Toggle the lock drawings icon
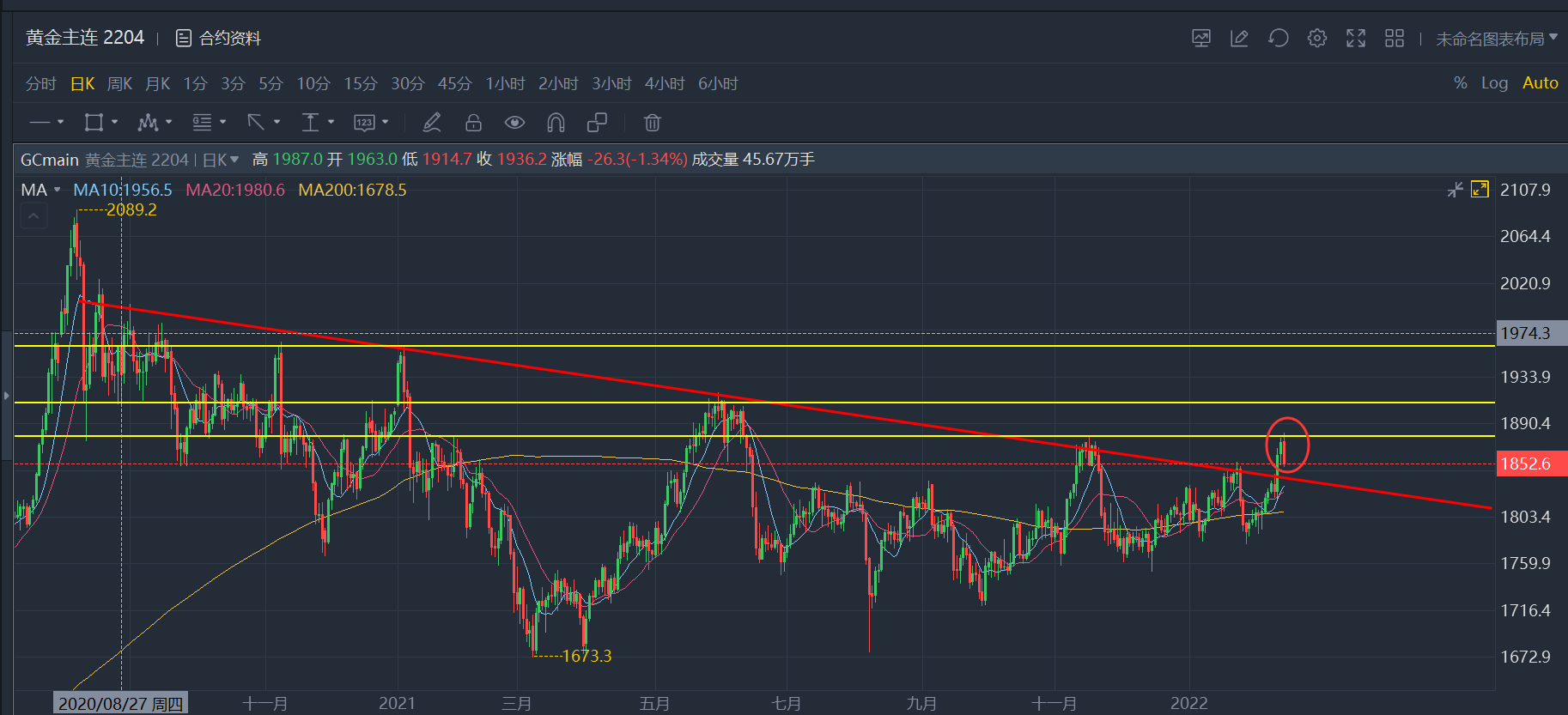Screen dimensions: 1568x715 473,123
